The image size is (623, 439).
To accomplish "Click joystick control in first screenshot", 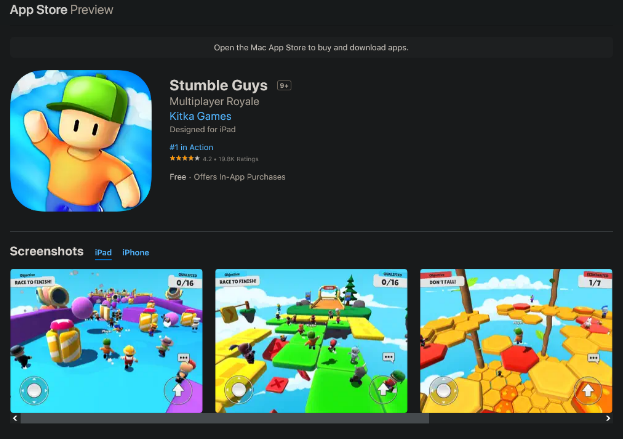I will (34, 391).
